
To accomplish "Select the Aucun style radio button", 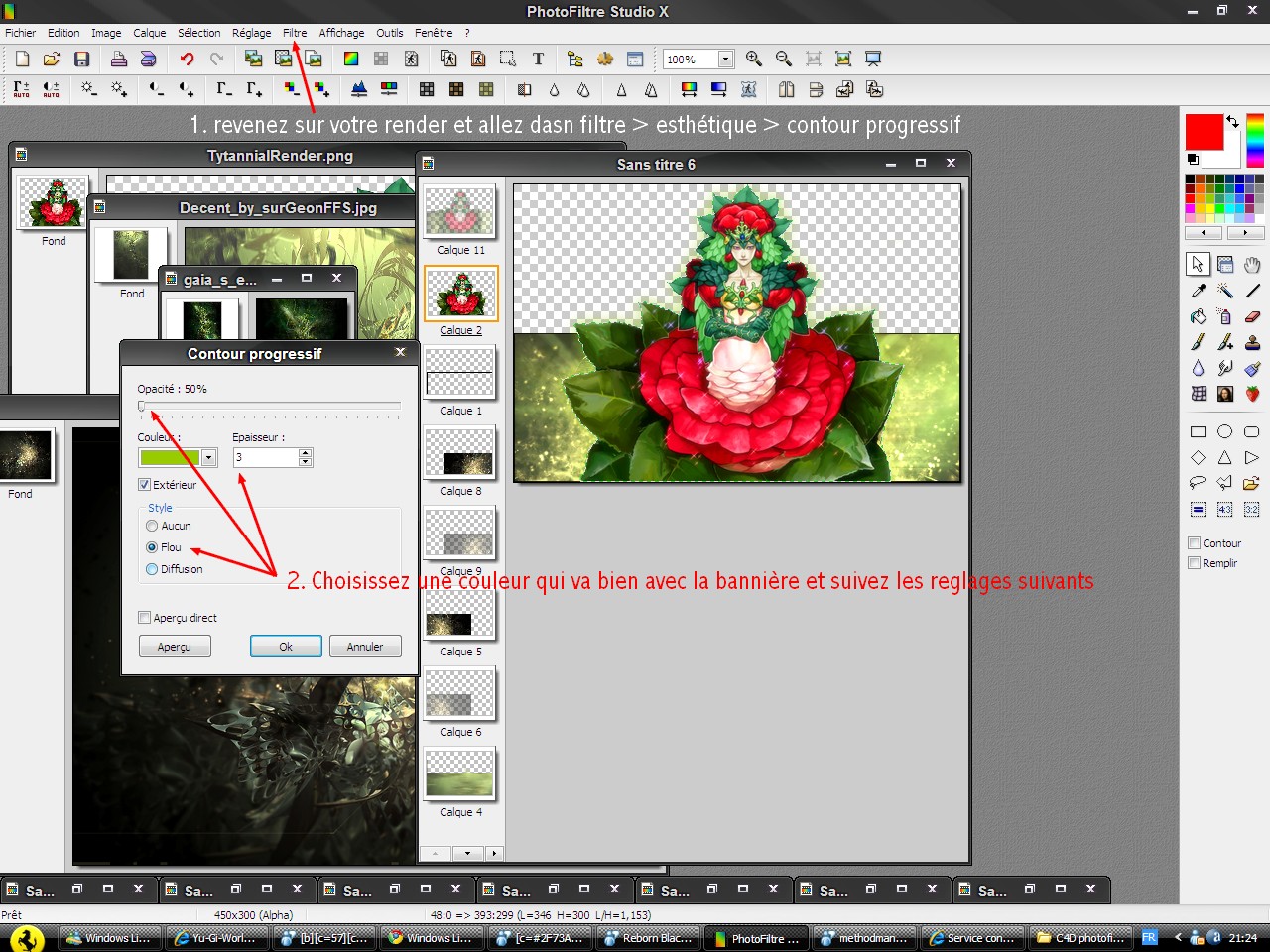I will (152, 526).
